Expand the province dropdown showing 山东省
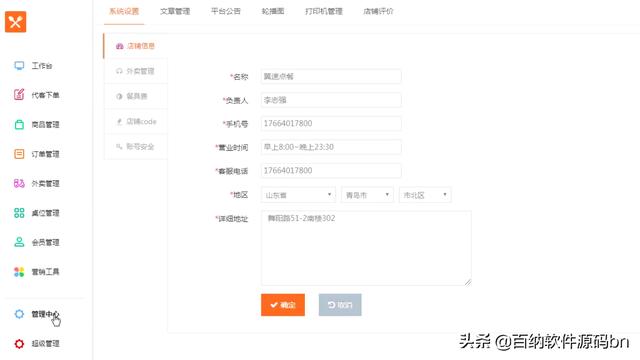The height and width of the screenshot is (360, 640). coord(298,195)
